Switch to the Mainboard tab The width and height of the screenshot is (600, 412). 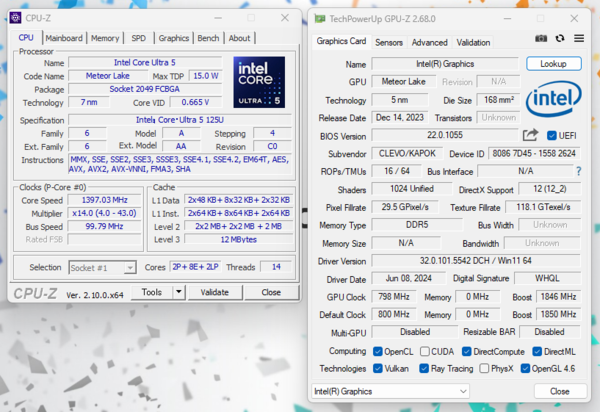coord(64,38)
